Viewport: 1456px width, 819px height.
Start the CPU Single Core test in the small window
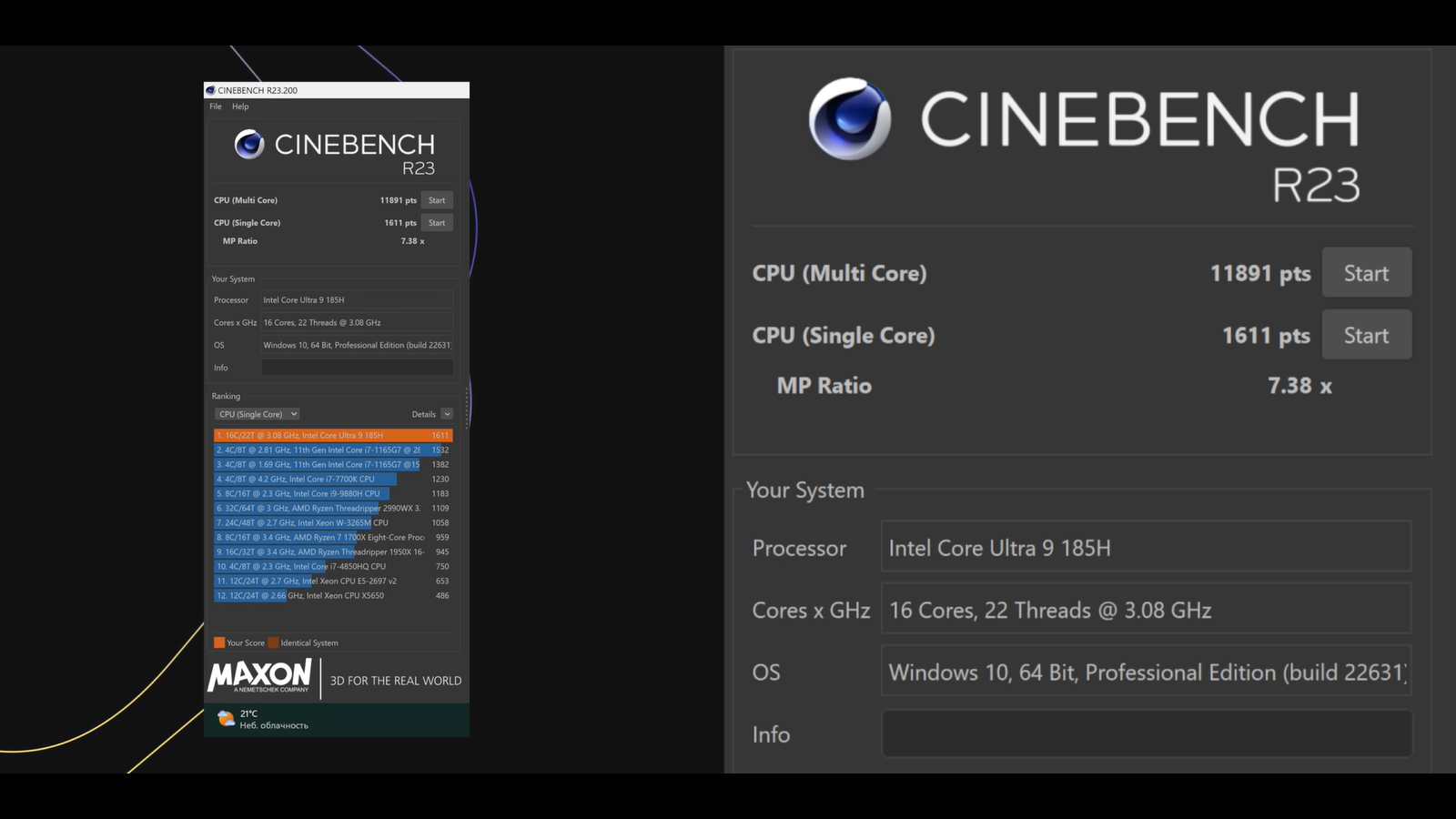[437, 223]
